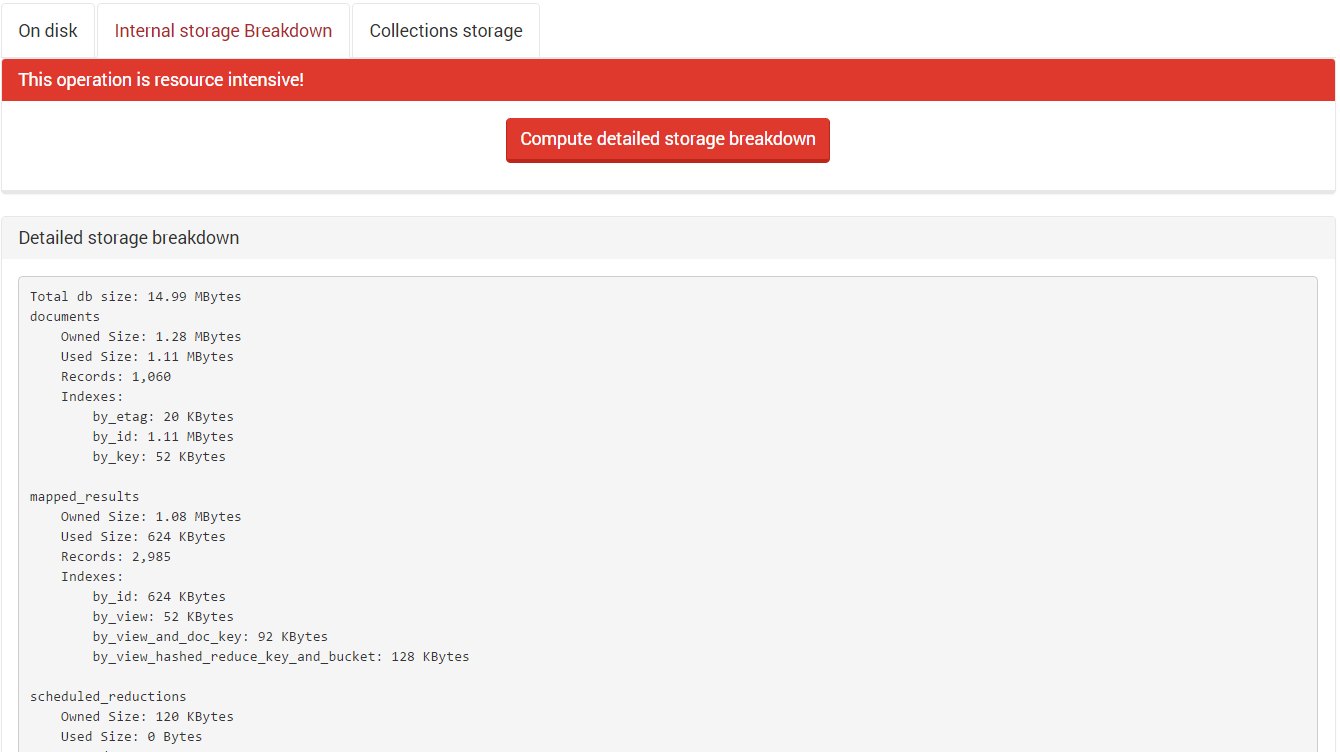Screen dimensions: 1340x752
Task: Click scheduled_reductions Owned Size 120 KBytes
Action: pyautogui.click(x=147, y=716)
